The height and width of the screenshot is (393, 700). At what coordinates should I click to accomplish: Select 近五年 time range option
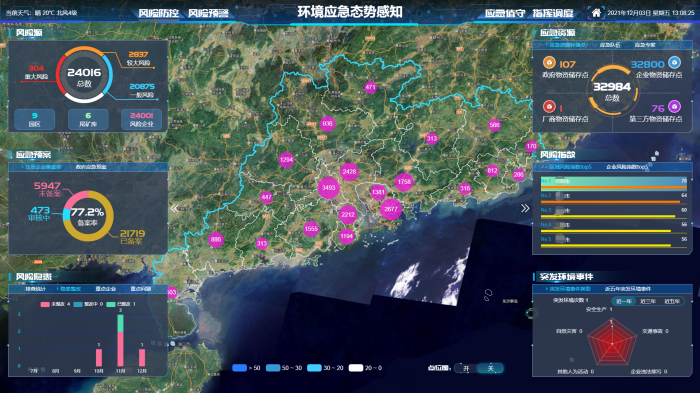pos(672,301)
